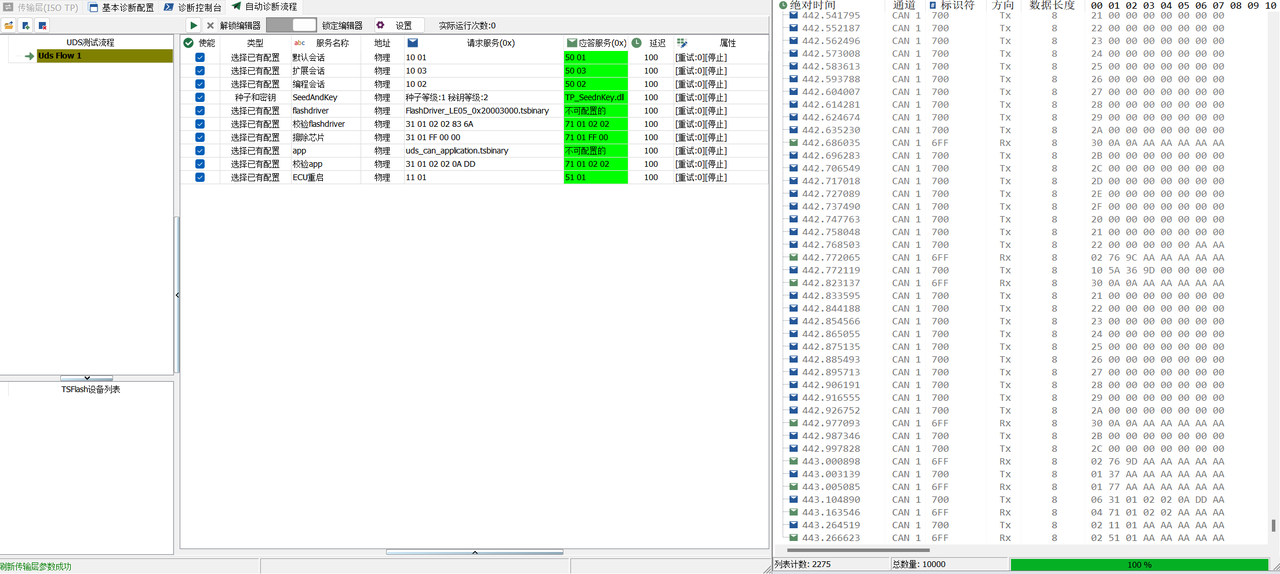Click the Rx message icon at 442.772065
This screenshot has height=574, width=1280.
click(x=794, y=258)
